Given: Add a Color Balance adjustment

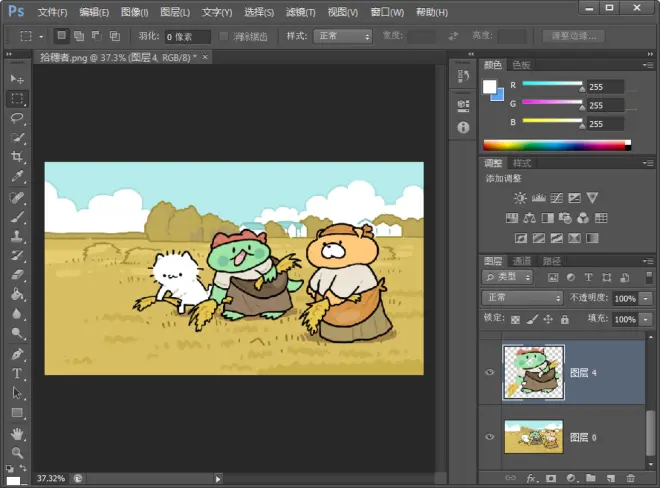Looking at the screenshot, I should [x=530, y=218].
